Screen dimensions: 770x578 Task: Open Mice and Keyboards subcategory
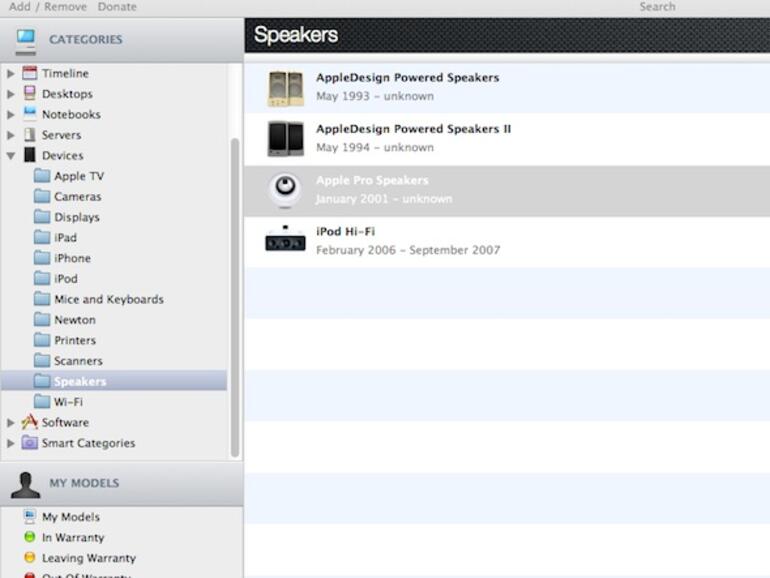pyautogui.click(x=109, y=300)
